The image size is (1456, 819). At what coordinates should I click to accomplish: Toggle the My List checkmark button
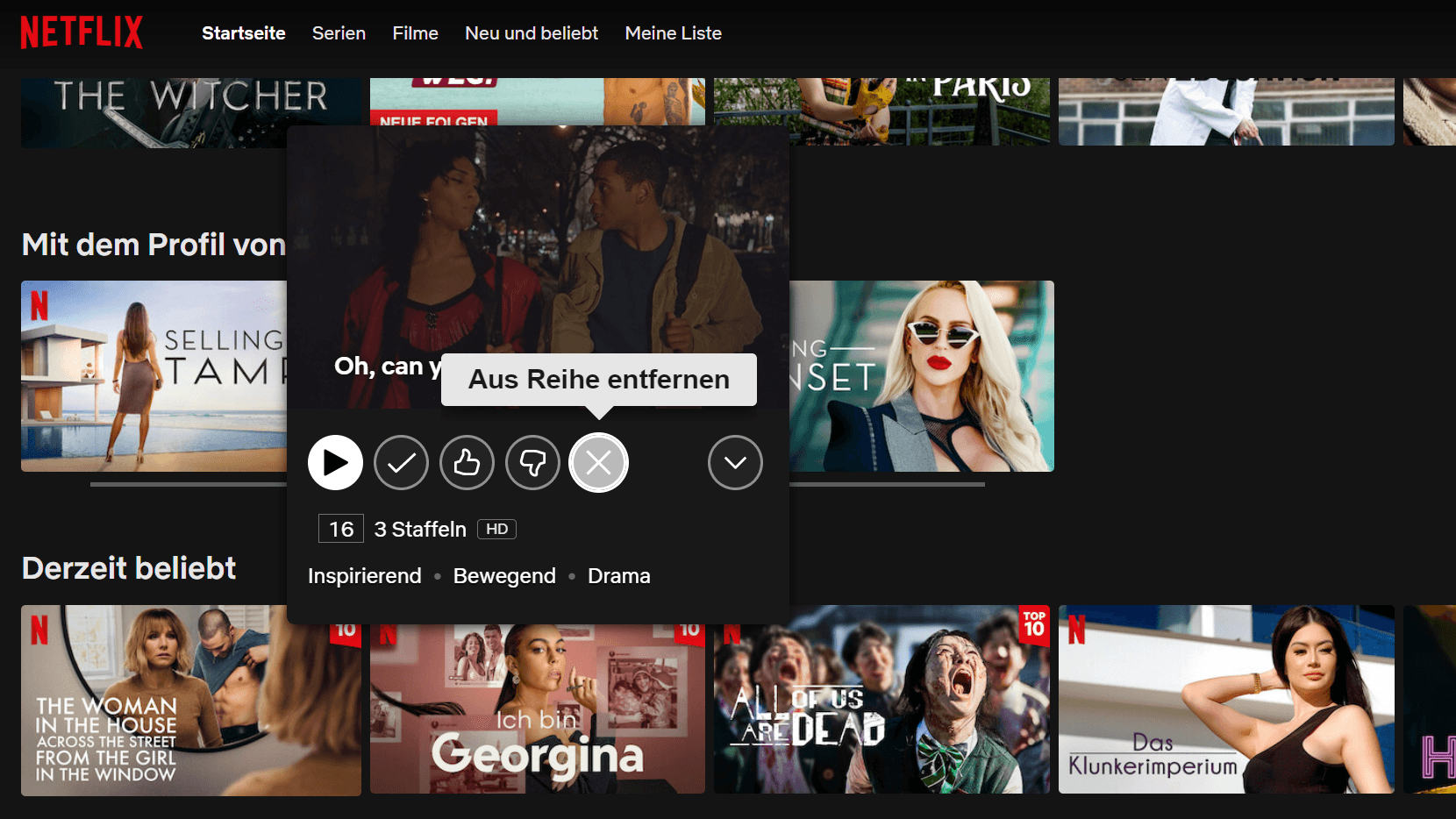(x=401, y=462)
